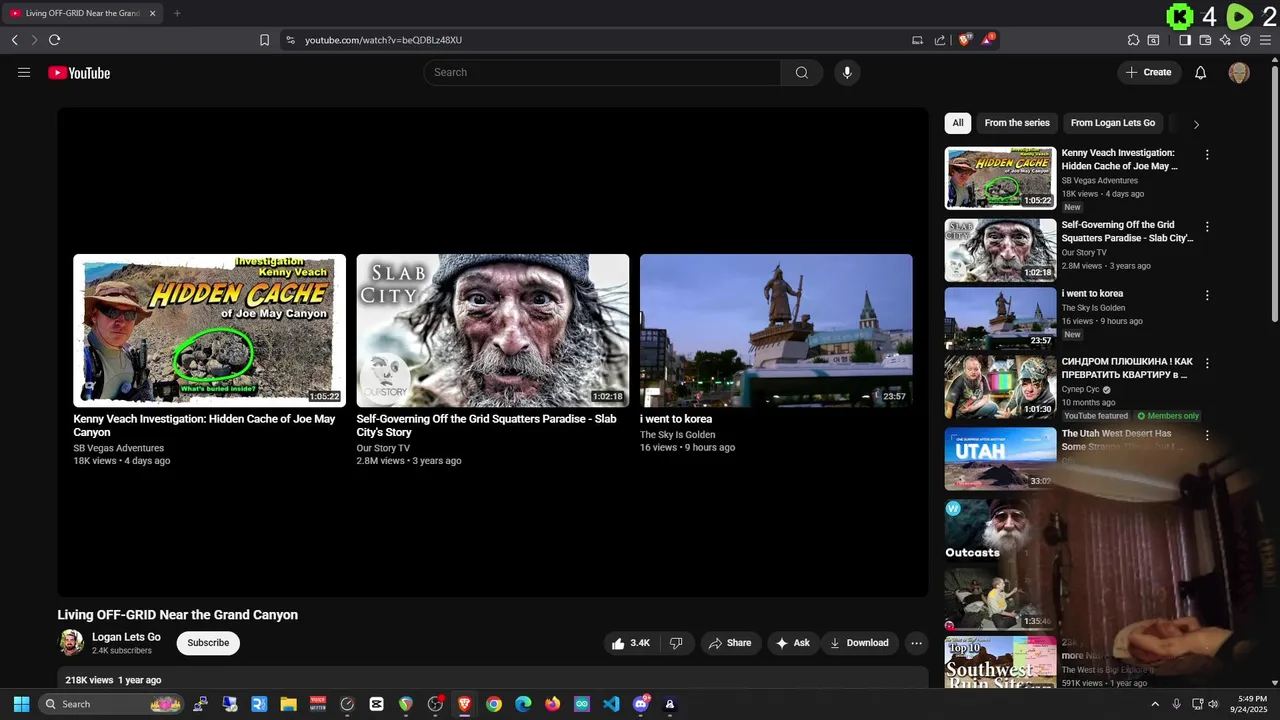Open the Slab City end screen thumbnail
Screen dimensions: 1280x720
tap(493, 330)
